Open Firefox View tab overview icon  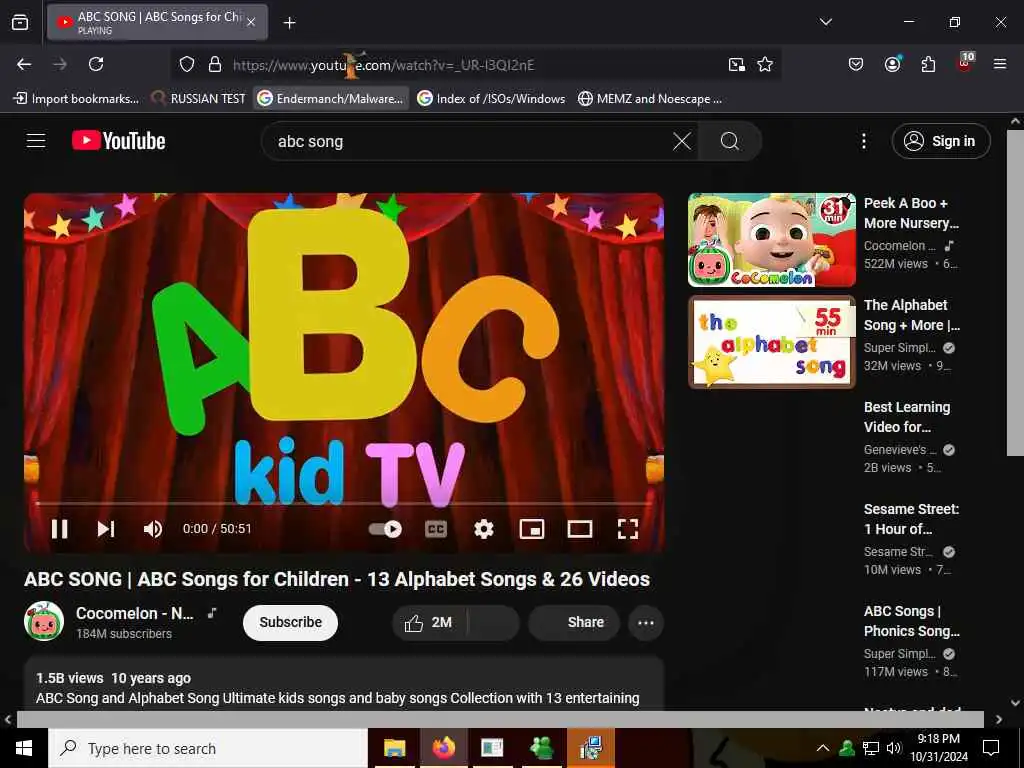(20, 22)
